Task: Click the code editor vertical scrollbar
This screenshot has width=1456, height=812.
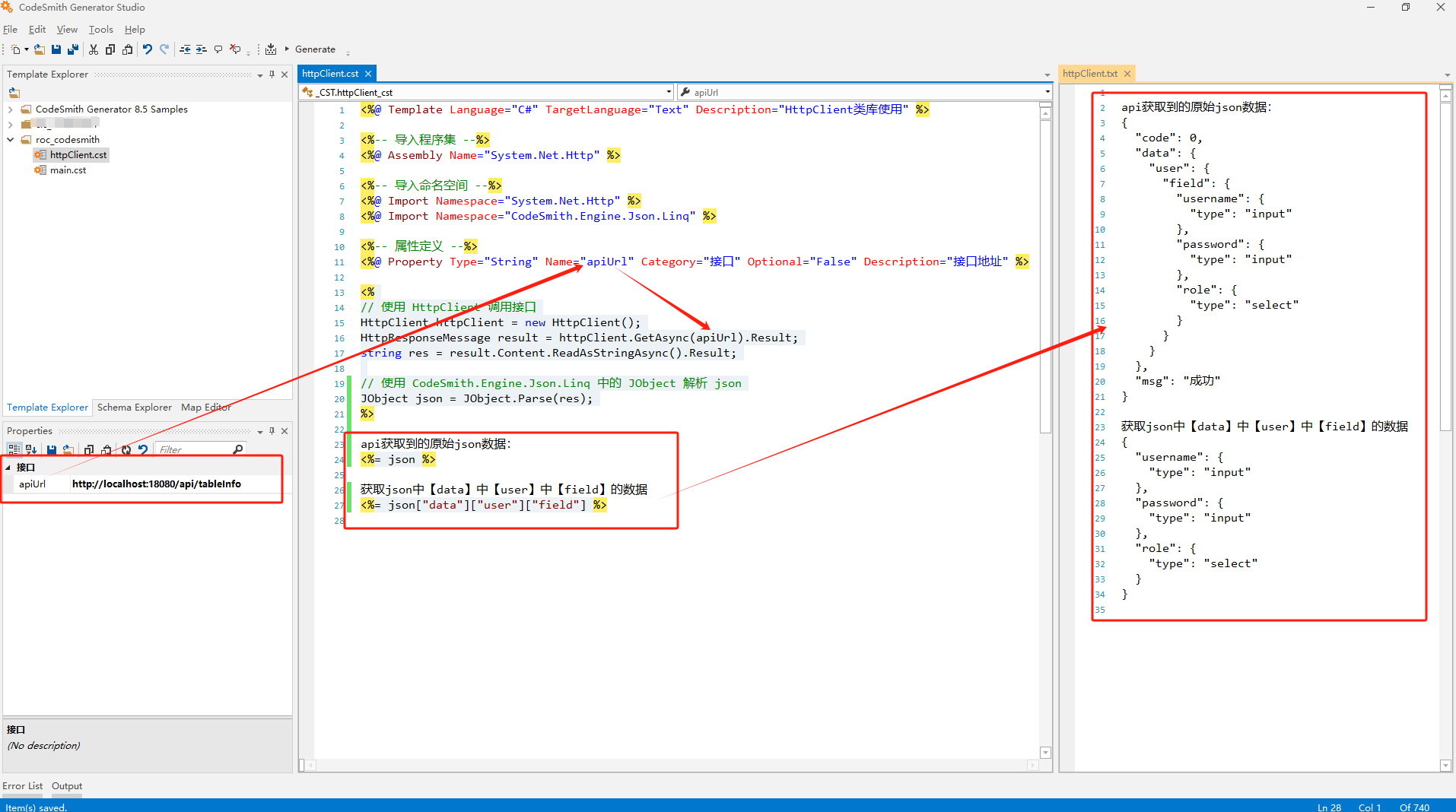Action: [1045, 432]
